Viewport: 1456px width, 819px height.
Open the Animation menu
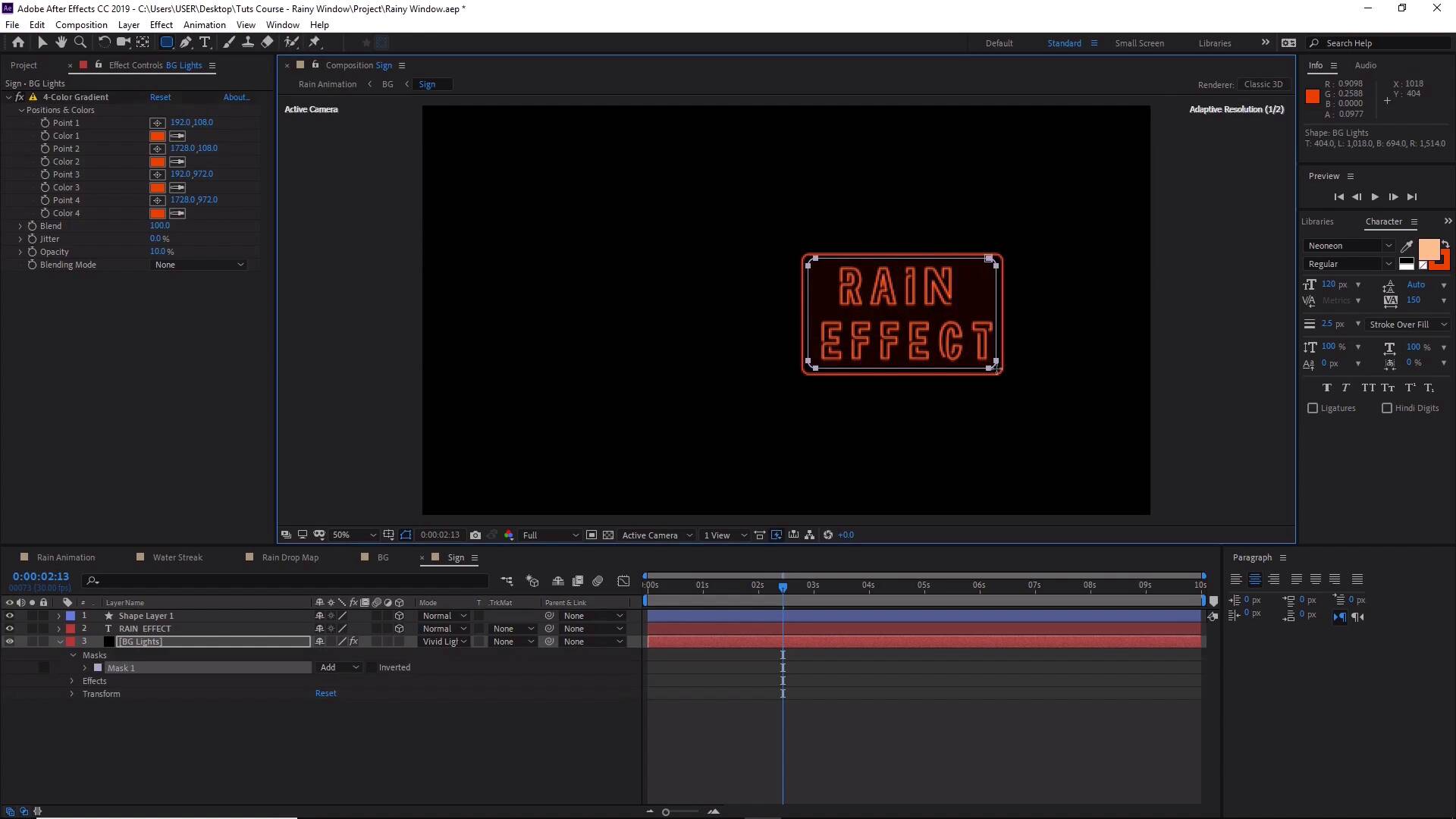coord(204,25)
